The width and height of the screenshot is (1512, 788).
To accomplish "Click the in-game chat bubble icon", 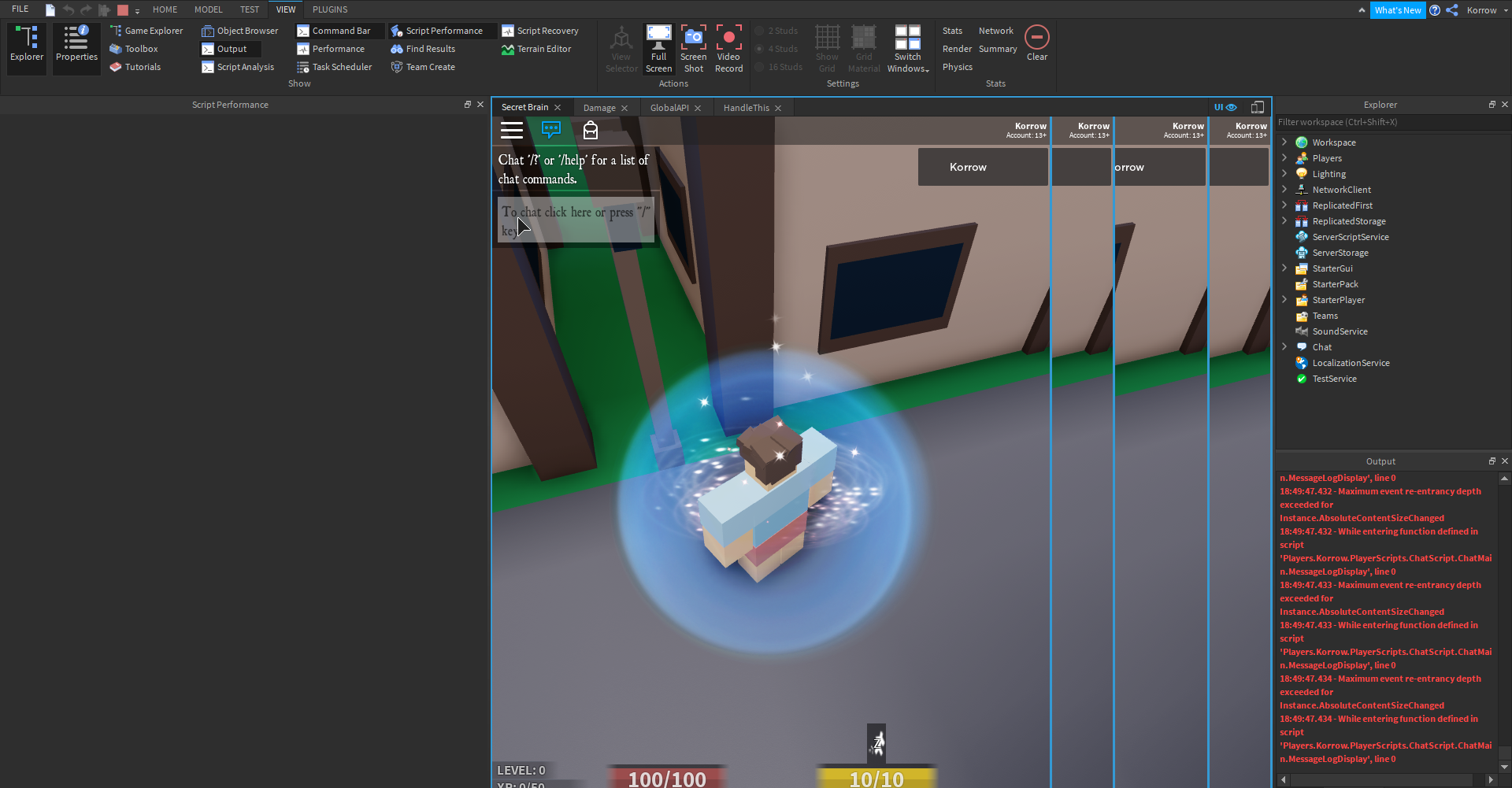I will pyautogui.click(x=551, y=130).
